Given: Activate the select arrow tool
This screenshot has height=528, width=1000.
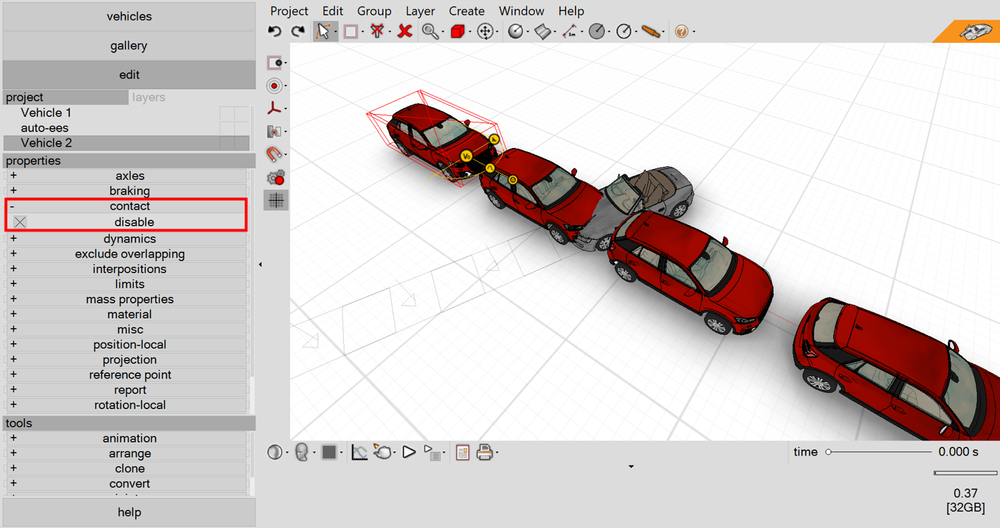Looking at the screenshot, I should coord(323,31).
